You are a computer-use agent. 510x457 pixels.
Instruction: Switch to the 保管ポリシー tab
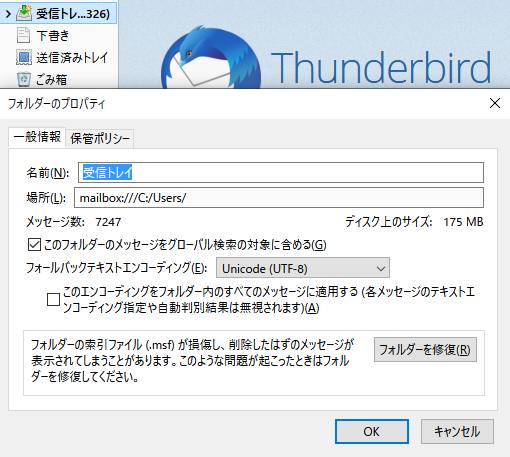[100, 138]
